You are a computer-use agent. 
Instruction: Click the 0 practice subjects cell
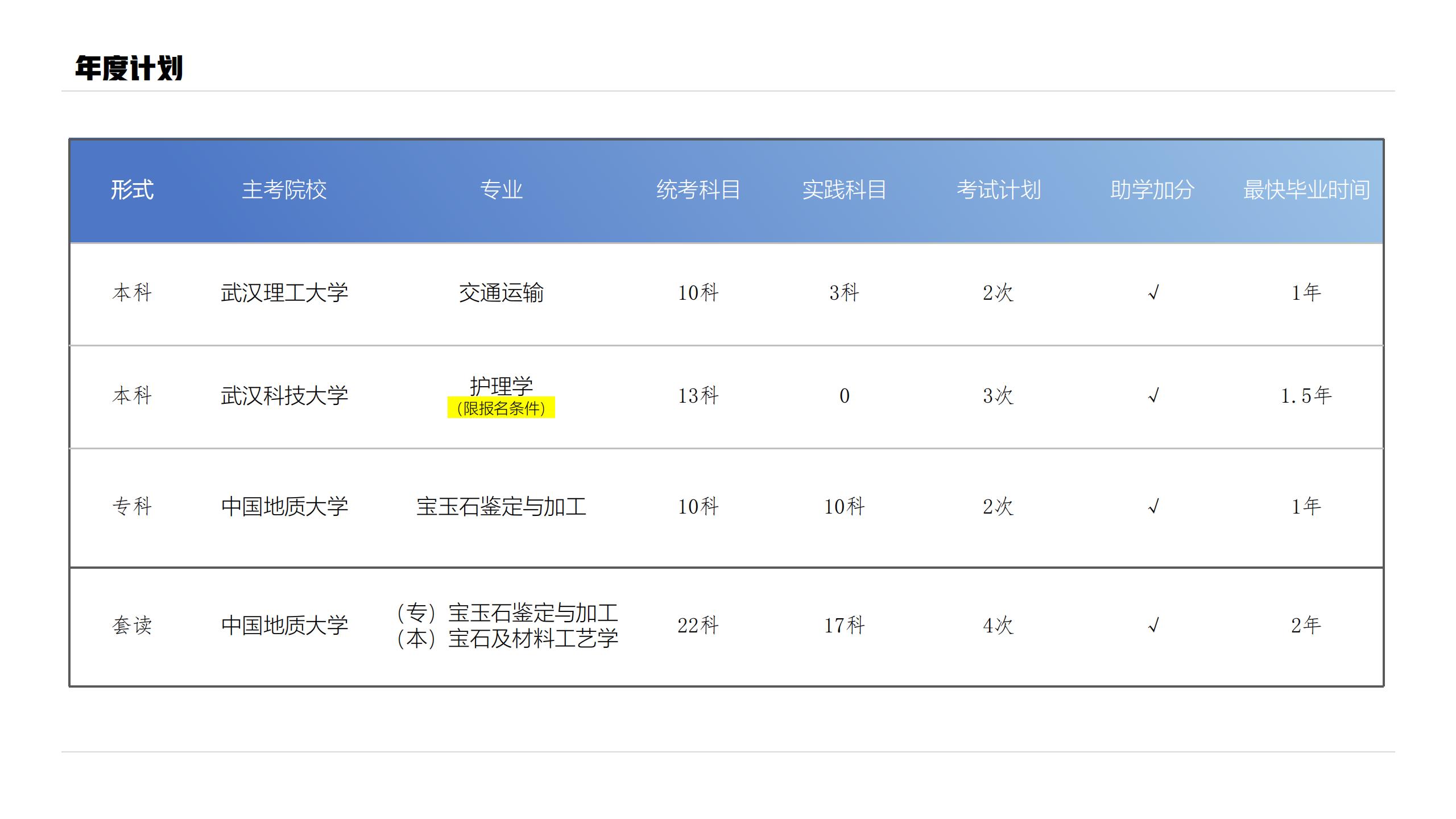(x=845, y=396)
